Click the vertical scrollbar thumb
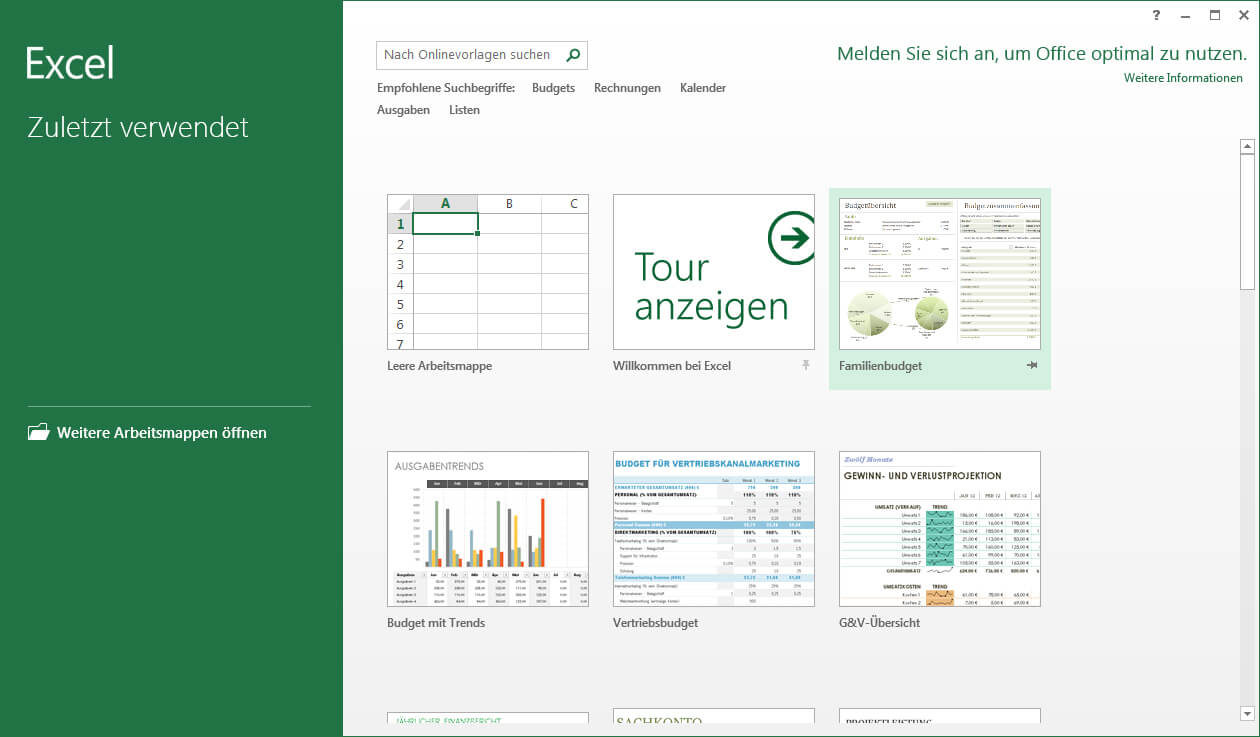This screenshot has height=737, width=1260. [1247, 222]
